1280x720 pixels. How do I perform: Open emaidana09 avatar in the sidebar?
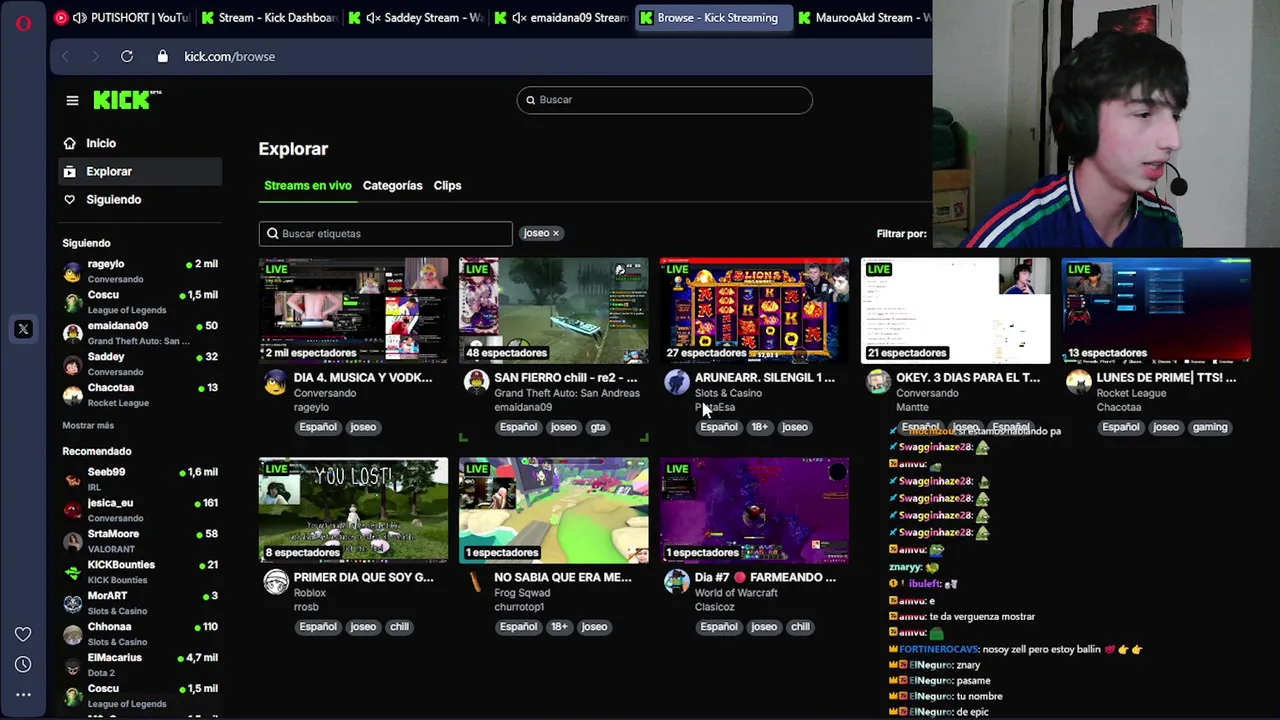pyautogui.click(x=72, y=333)
